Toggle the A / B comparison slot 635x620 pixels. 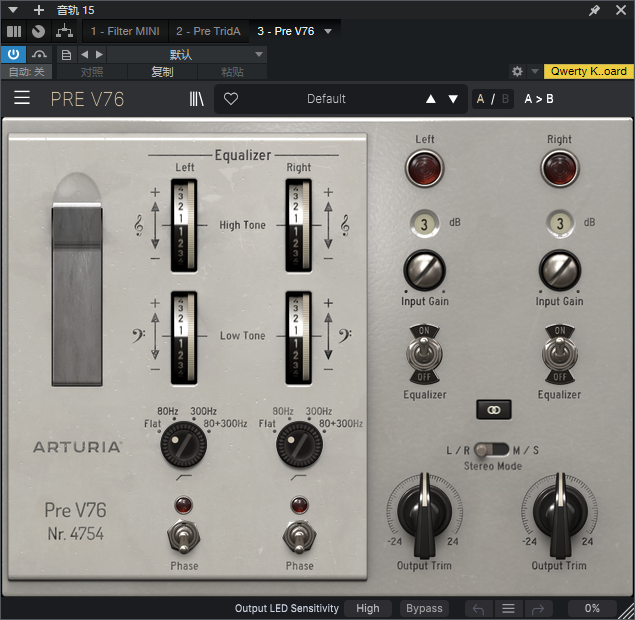point(492,99)
